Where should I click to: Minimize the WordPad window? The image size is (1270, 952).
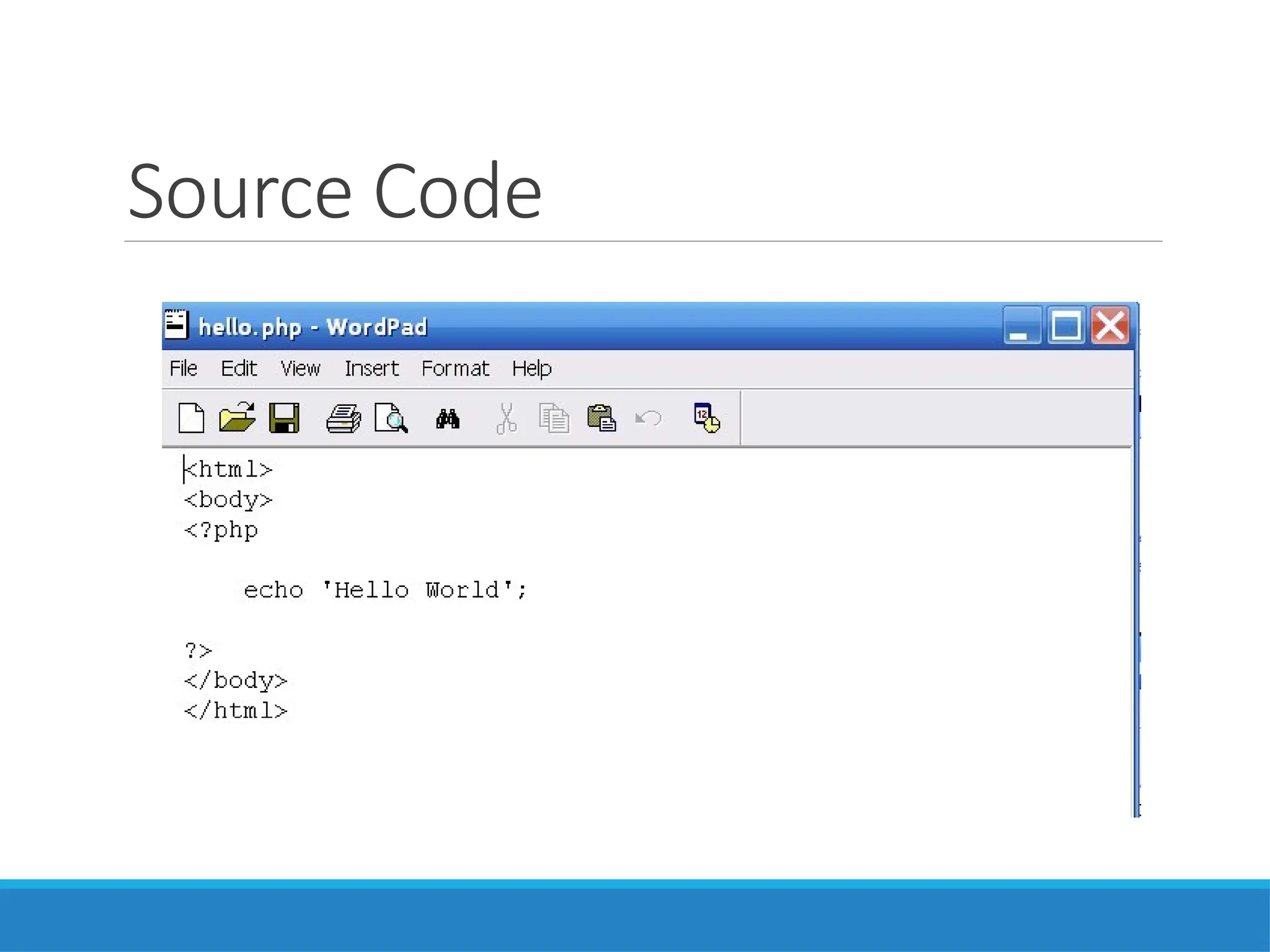click(x=1023, y=325)
